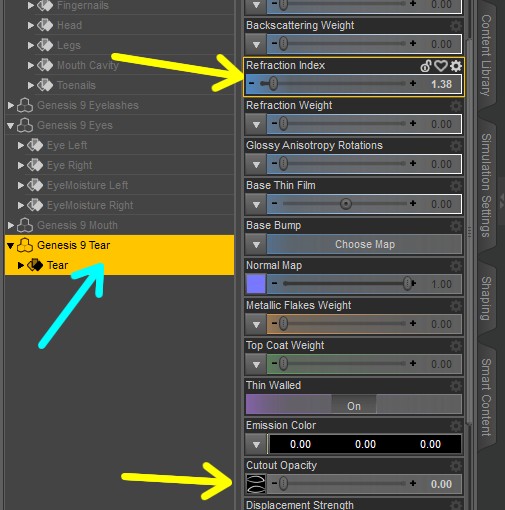Open the Base Bump gear icon
Screen dimensions: 505x510
point(456,226)
